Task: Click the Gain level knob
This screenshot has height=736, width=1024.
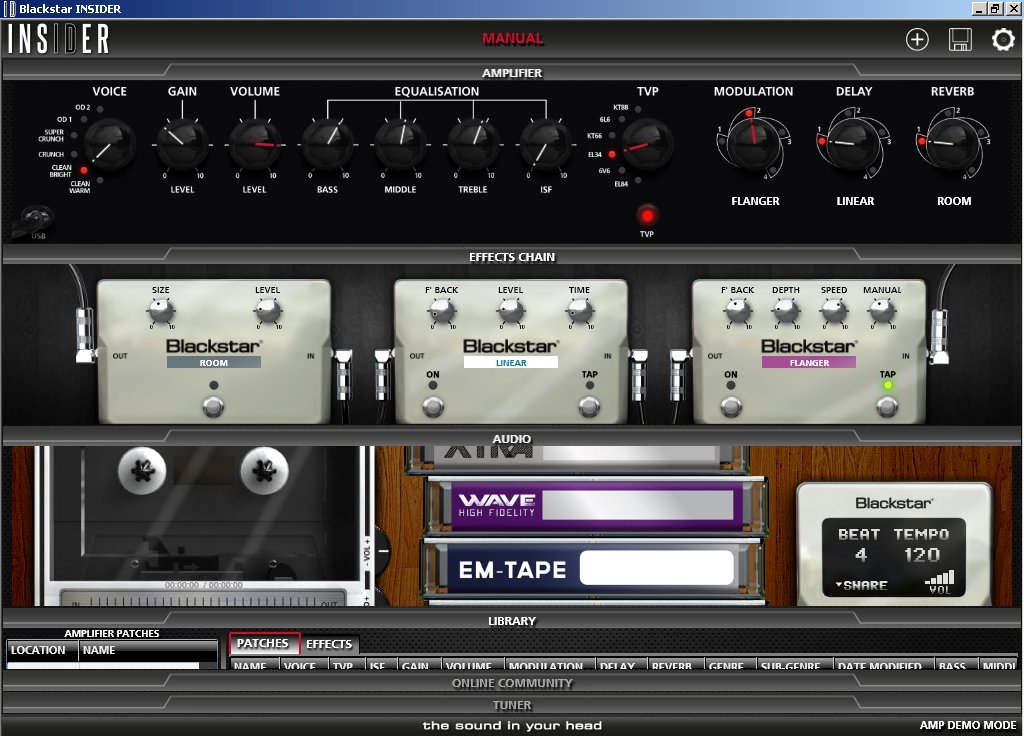Action: point(182,143)
